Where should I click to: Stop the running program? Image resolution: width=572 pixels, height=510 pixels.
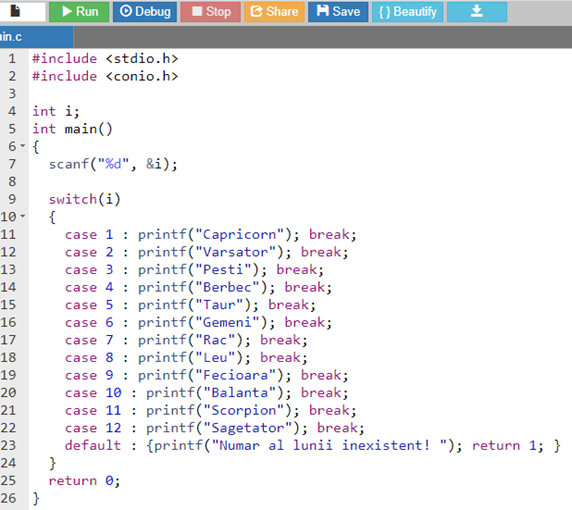(210, 12)
